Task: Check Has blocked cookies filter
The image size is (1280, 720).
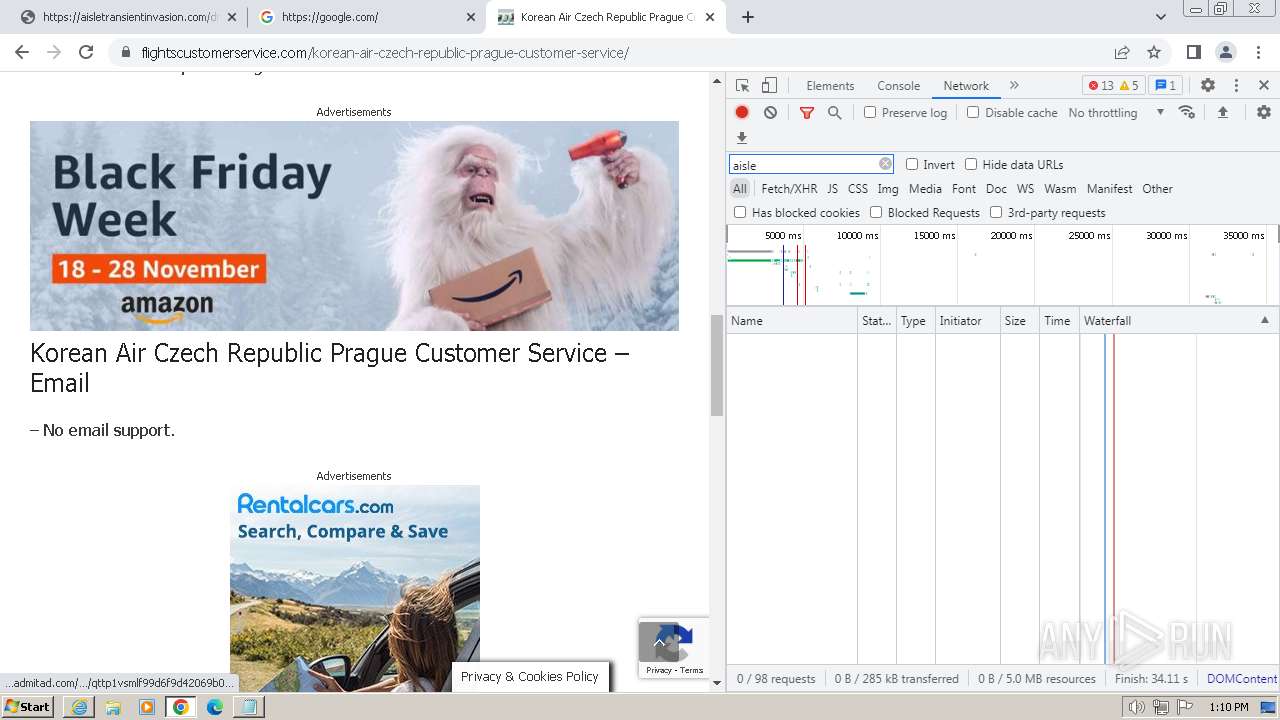Action: (x=740, y=212)
